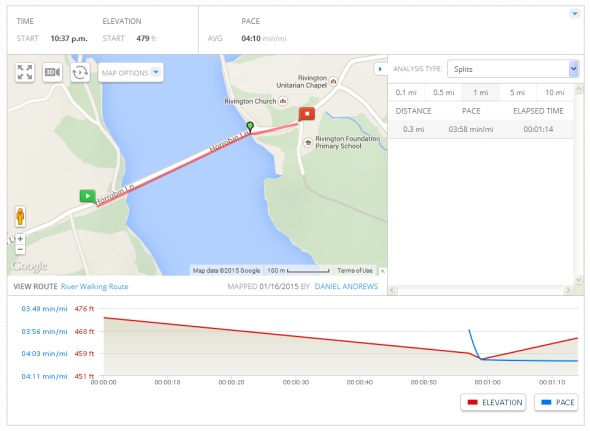Screen dimensions: 590x431
Task: Select the 0.5 mi split tab
Action: (x=443, y=92)
